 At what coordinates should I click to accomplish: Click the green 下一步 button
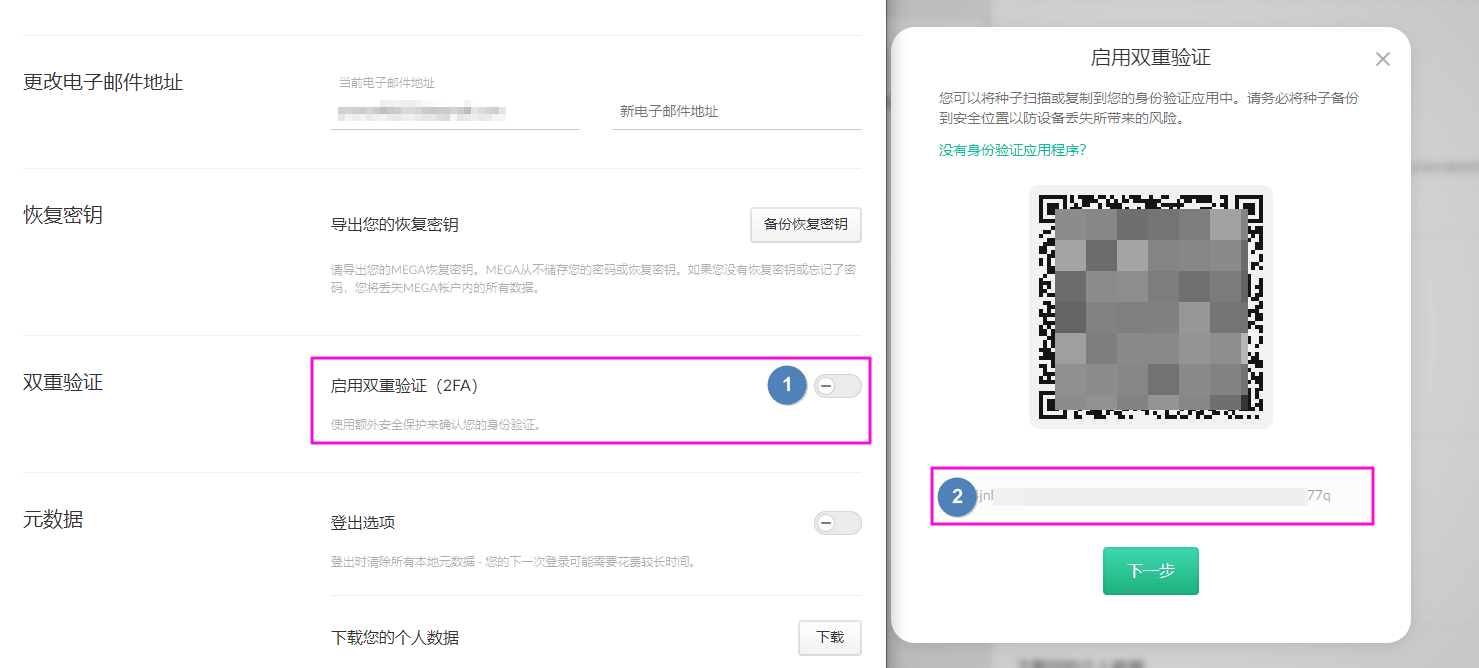pyautogui.click(x=1150, y=571)
